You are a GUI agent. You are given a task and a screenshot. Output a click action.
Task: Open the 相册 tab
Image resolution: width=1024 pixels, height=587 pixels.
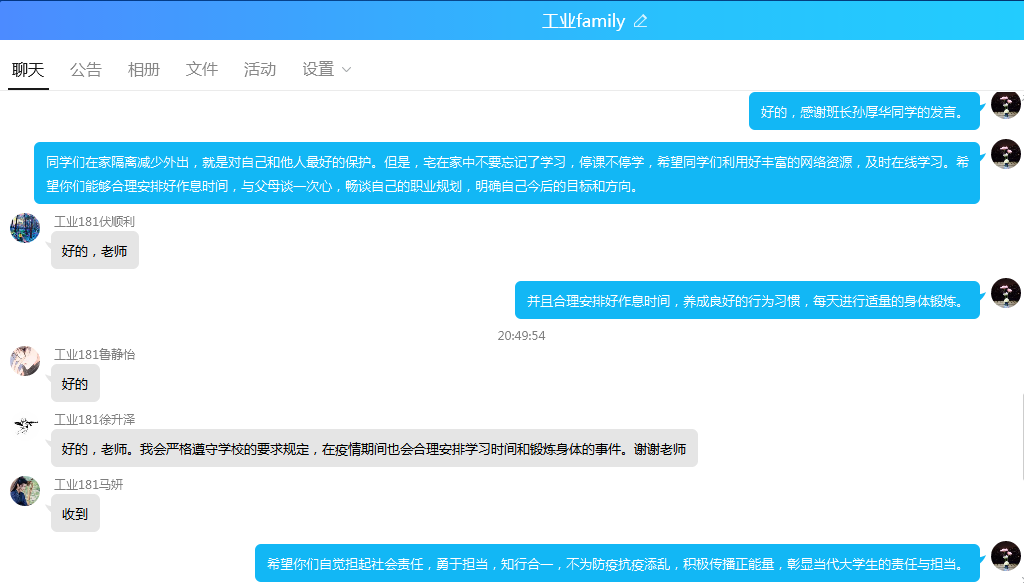coord(144,69)
